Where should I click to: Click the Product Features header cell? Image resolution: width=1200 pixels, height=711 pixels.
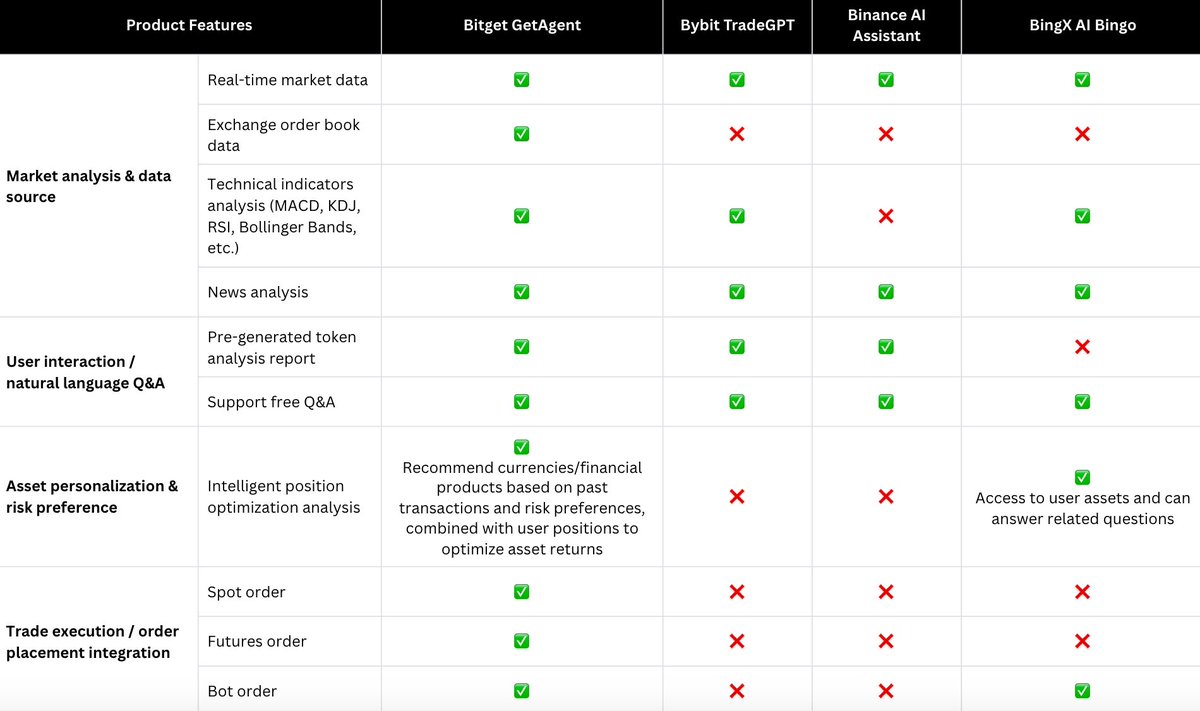(189, 25)
